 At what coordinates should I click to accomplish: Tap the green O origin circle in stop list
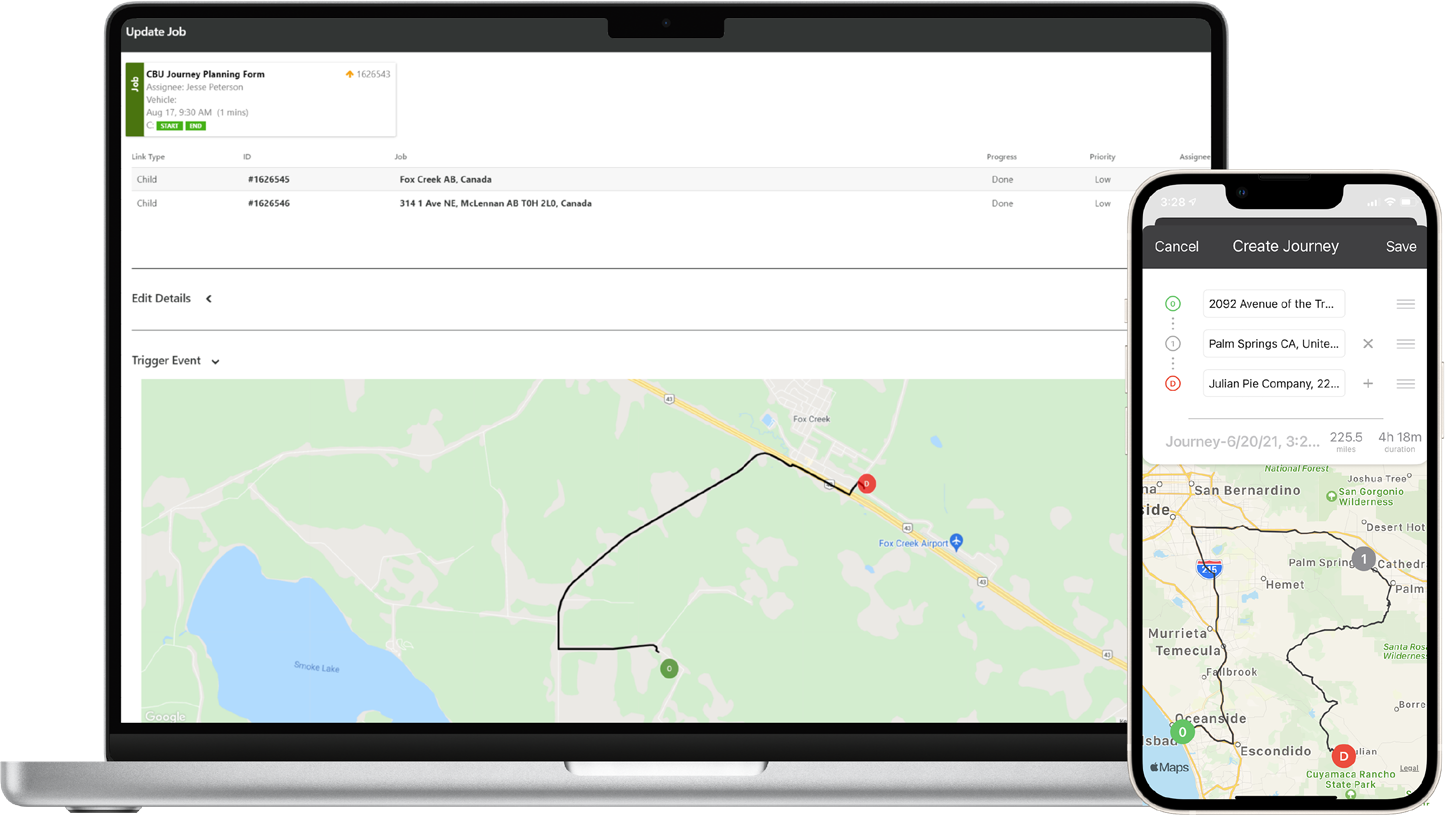coord(1173,304)
